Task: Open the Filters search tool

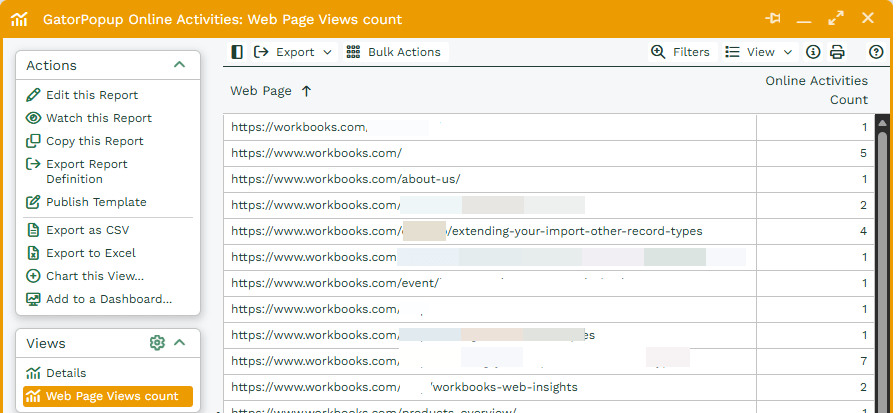Action: pos(680,52)
